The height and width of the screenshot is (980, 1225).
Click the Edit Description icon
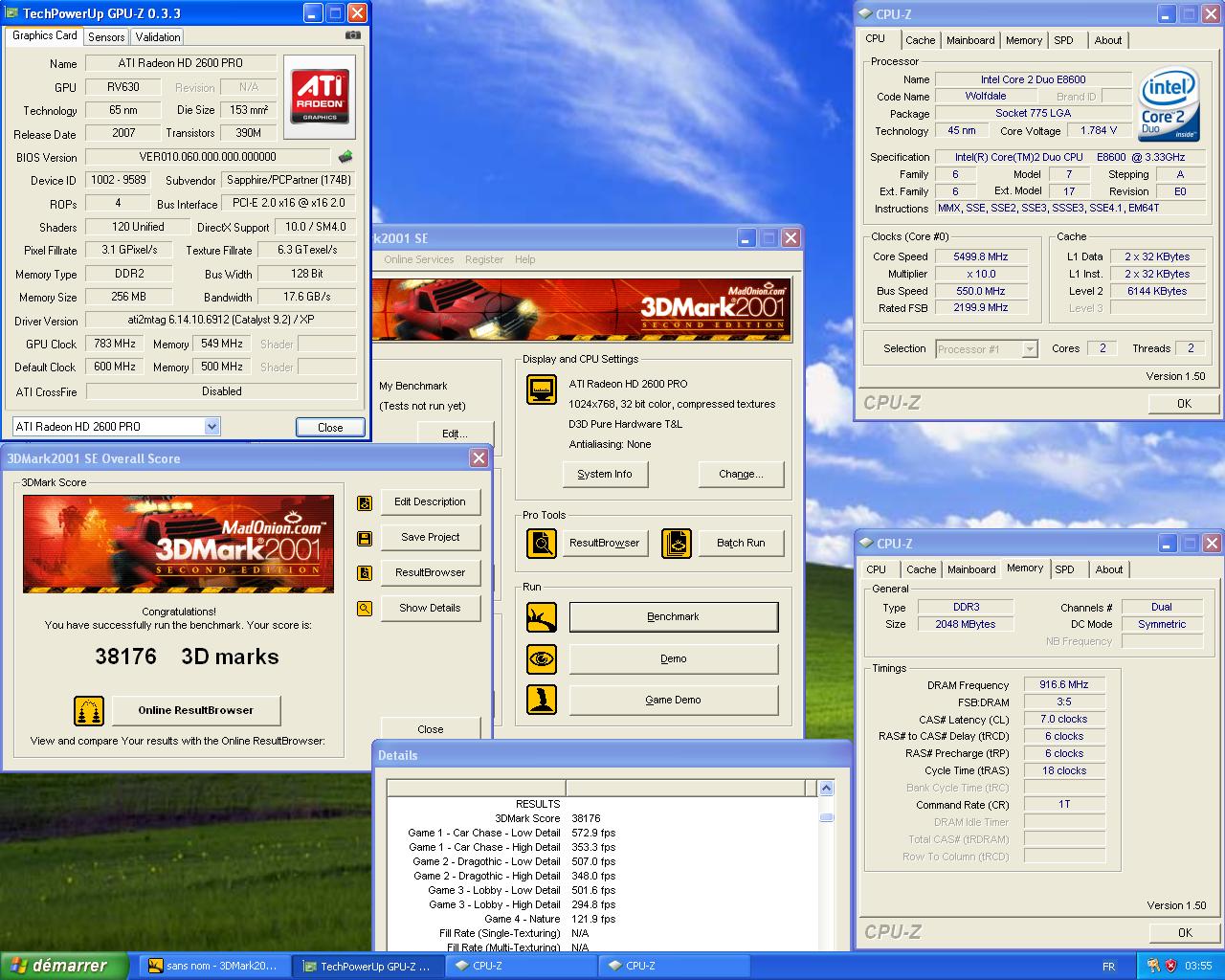point(365,502)
